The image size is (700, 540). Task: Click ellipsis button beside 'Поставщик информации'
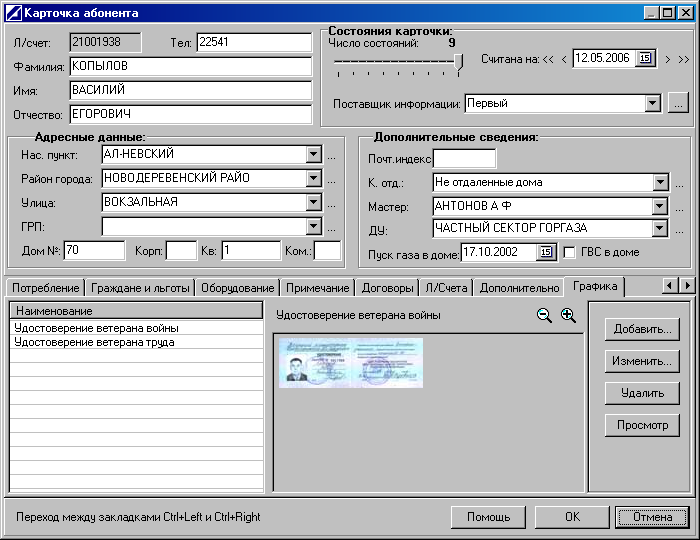tap(679, 103)
